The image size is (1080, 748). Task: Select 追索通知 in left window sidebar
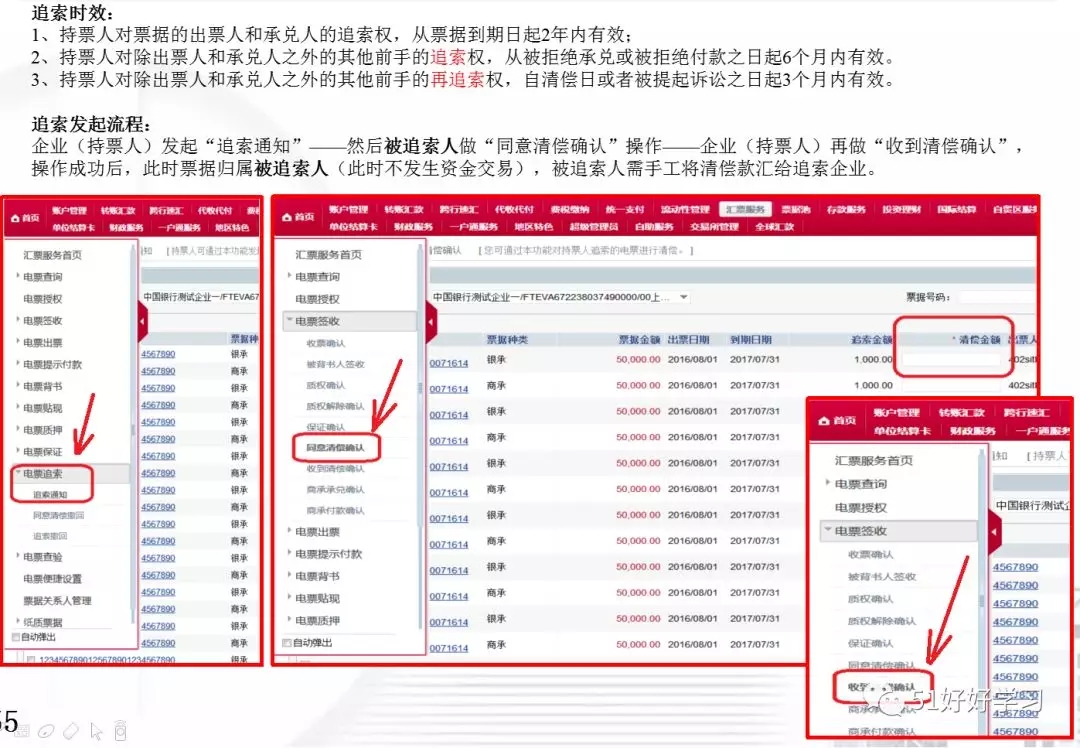point(50,494)
